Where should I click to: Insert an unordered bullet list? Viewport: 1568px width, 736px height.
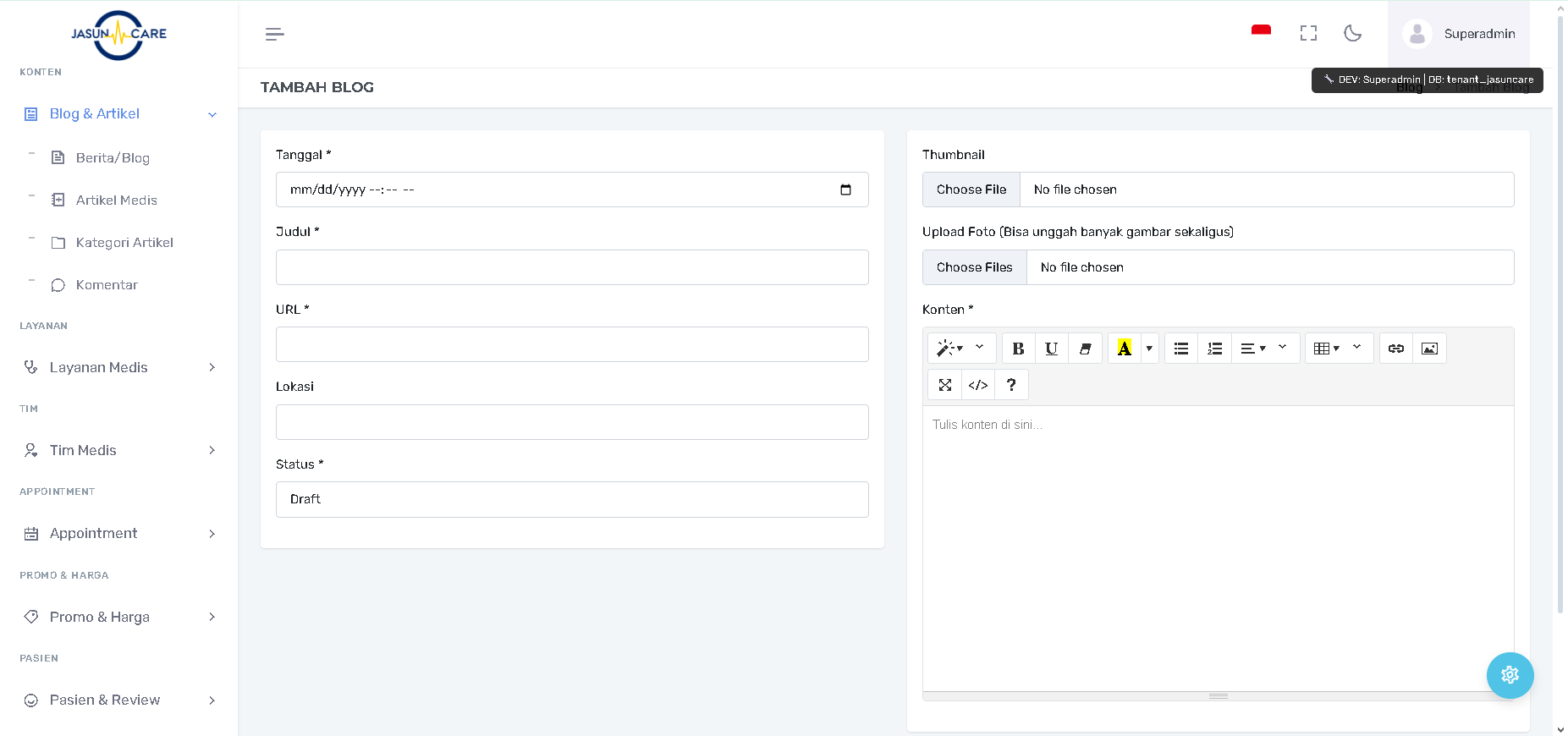pos(1180,349)
